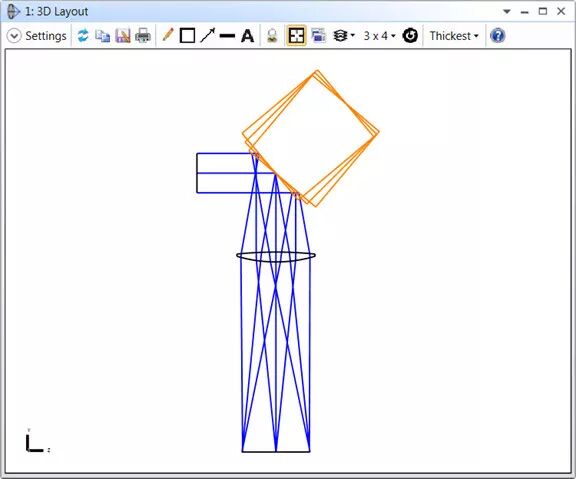Click the orange tilted mirror square
The height and width of the screenshot is (479, 576).
click(x=311, y=138)
